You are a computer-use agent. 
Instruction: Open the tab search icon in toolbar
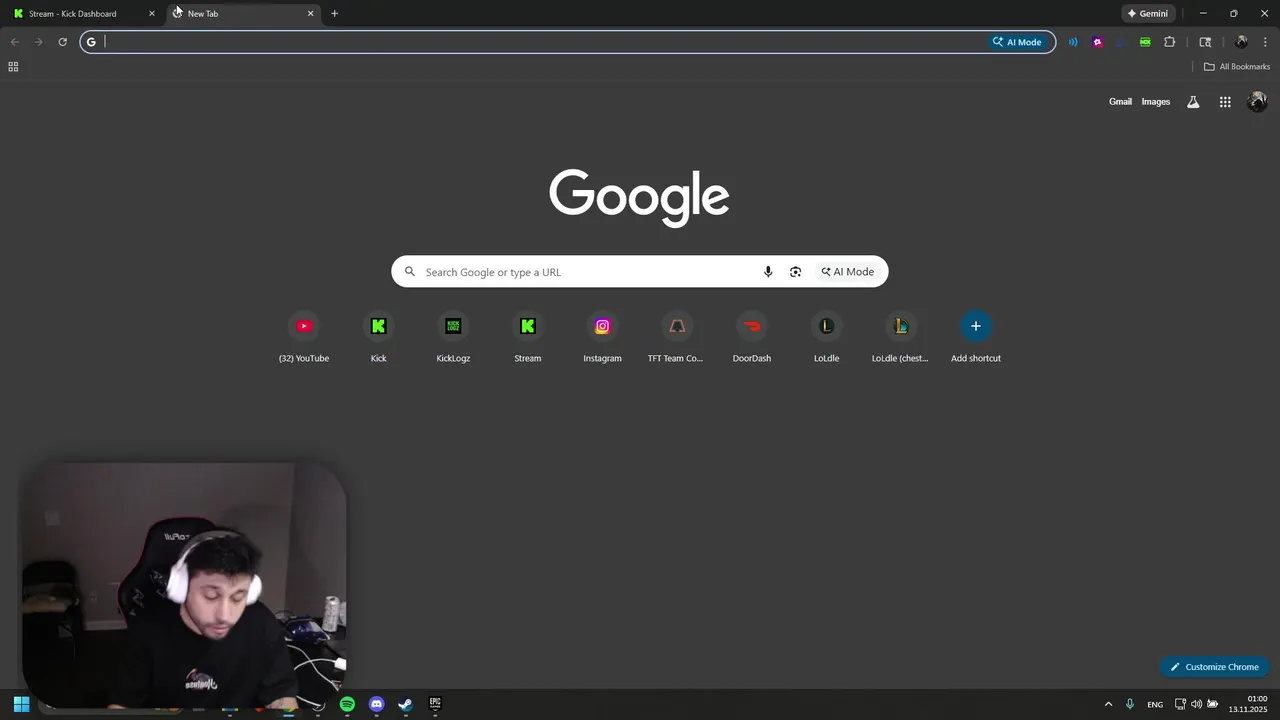(1205, 42)
